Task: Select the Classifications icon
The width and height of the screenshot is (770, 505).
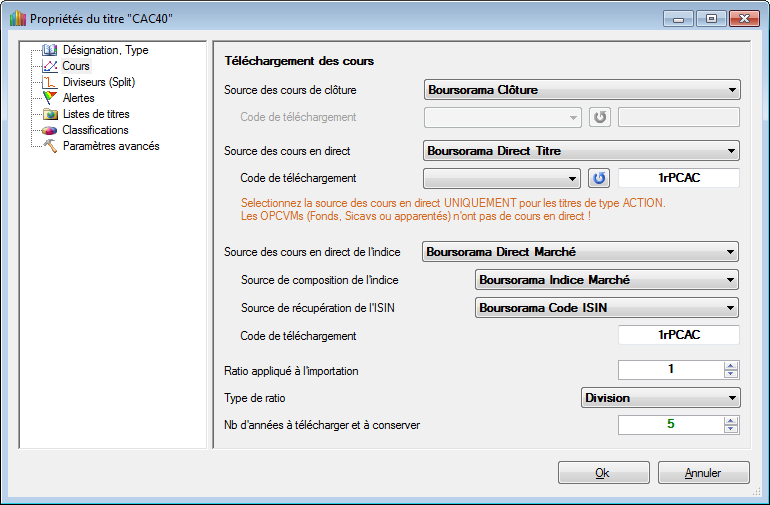Action: click(50, 130)
